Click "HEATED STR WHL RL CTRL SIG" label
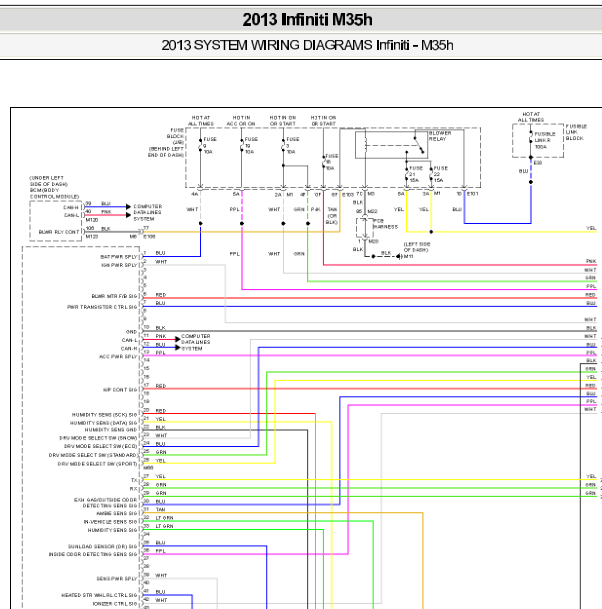Image resolution: width=602 pixels, height=609 pixels. click(99, 595)
